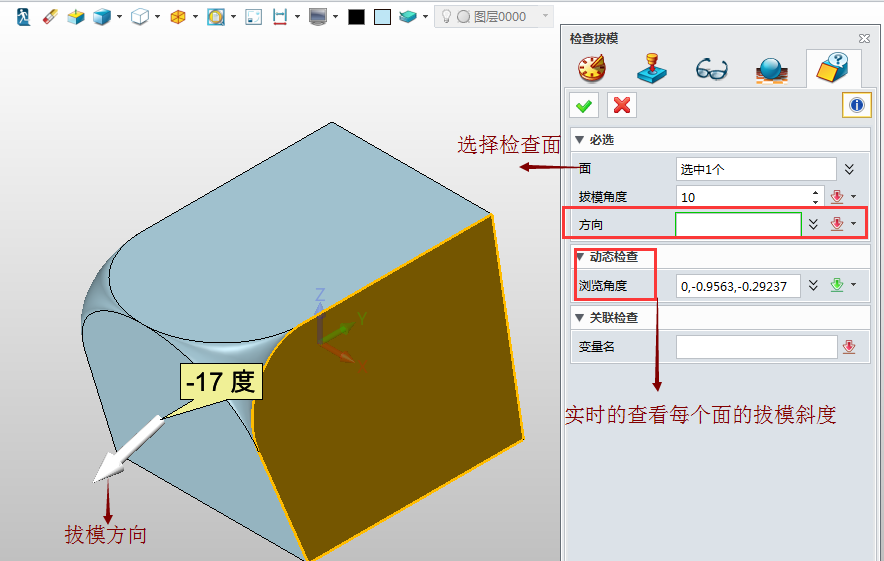This screenshot has height=561, width=884.
Task: Open the 图层0000 layer dropdown
Action: [x=545, y=17]
